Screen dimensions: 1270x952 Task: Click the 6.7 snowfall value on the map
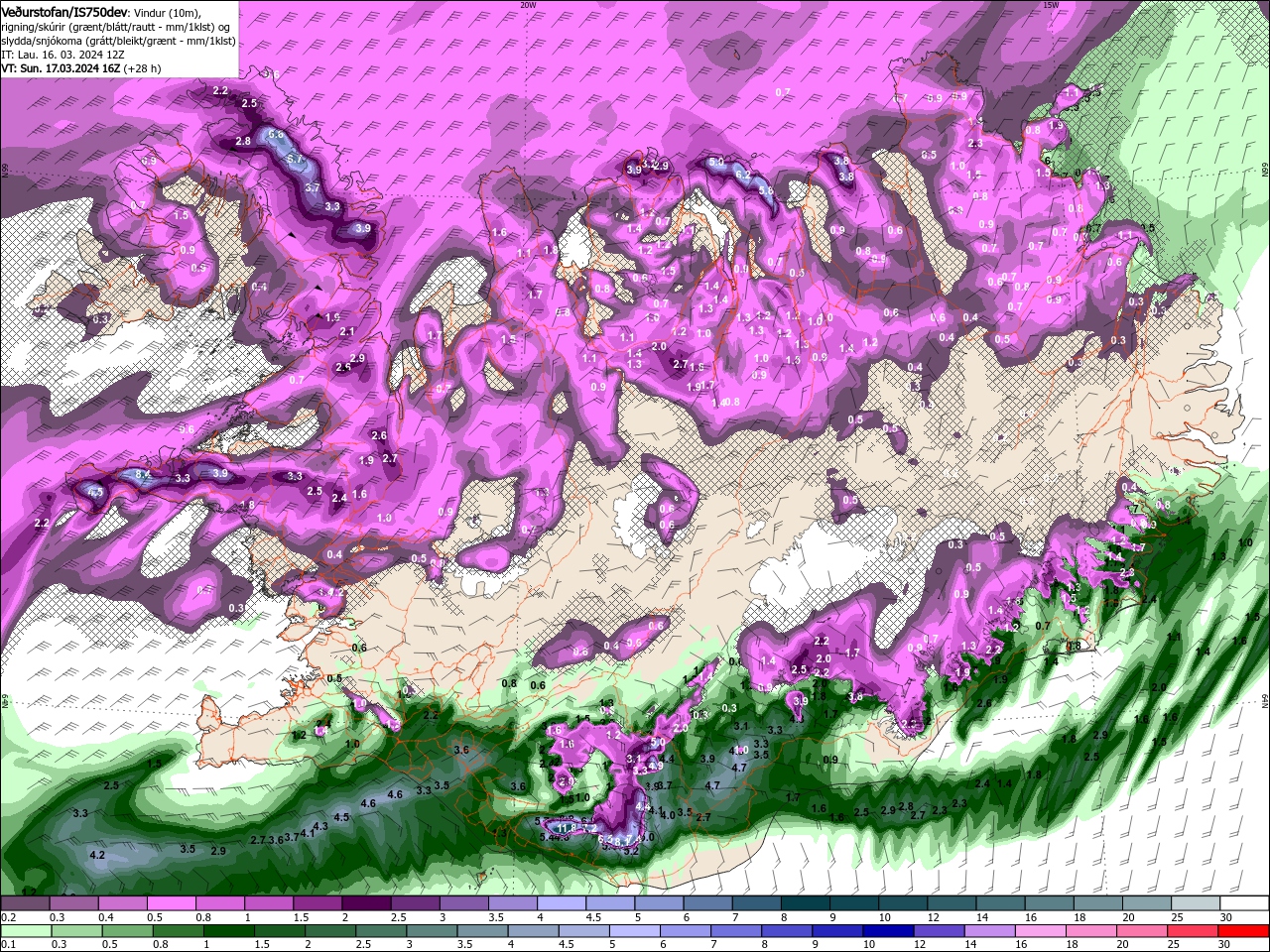pos(295,159)
